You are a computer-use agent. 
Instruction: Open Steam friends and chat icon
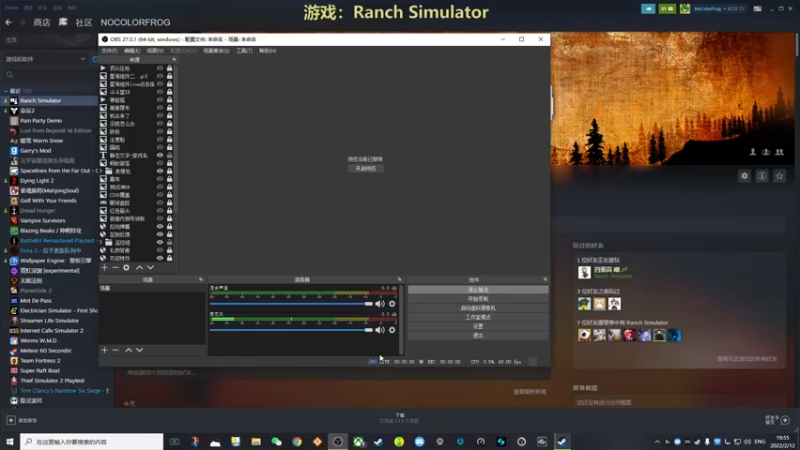785,420
